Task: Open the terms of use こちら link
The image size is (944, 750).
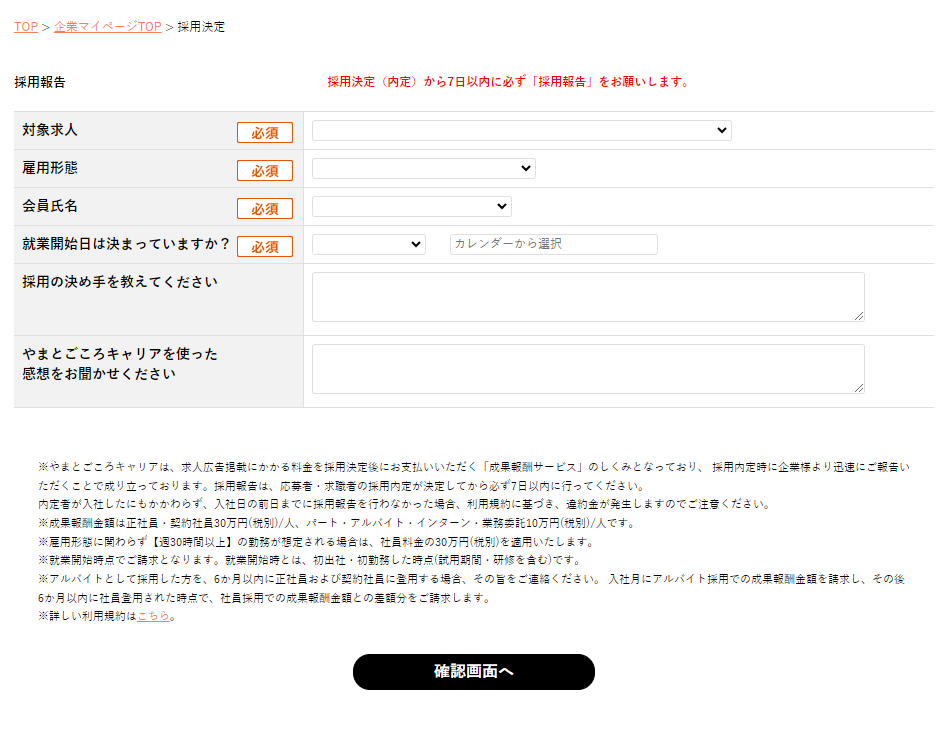Action: tap(153, 617)
